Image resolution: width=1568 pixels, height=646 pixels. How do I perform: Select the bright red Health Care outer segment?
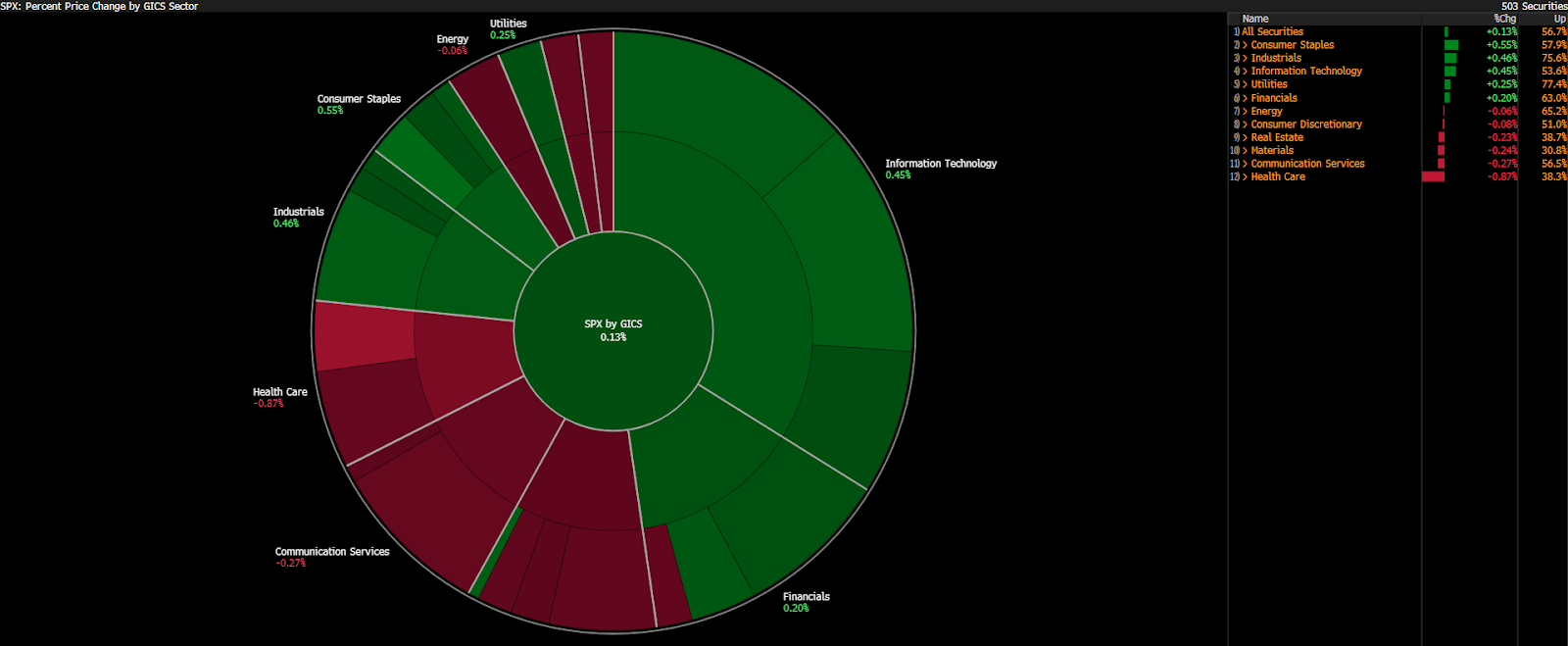click(x=365, y=337)
